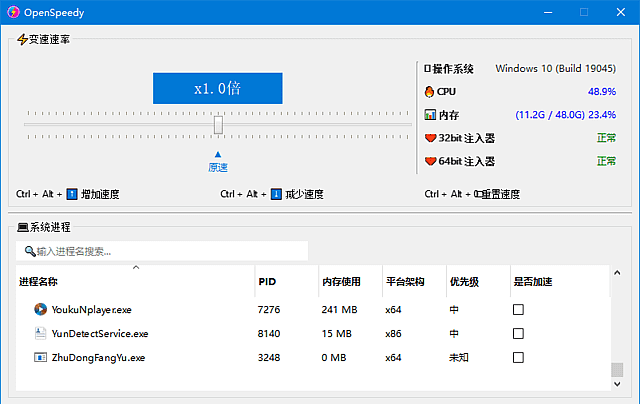Click the process list scrollbar thumb
The width and height of the screenshot is (640, 404).
(617, 370)
